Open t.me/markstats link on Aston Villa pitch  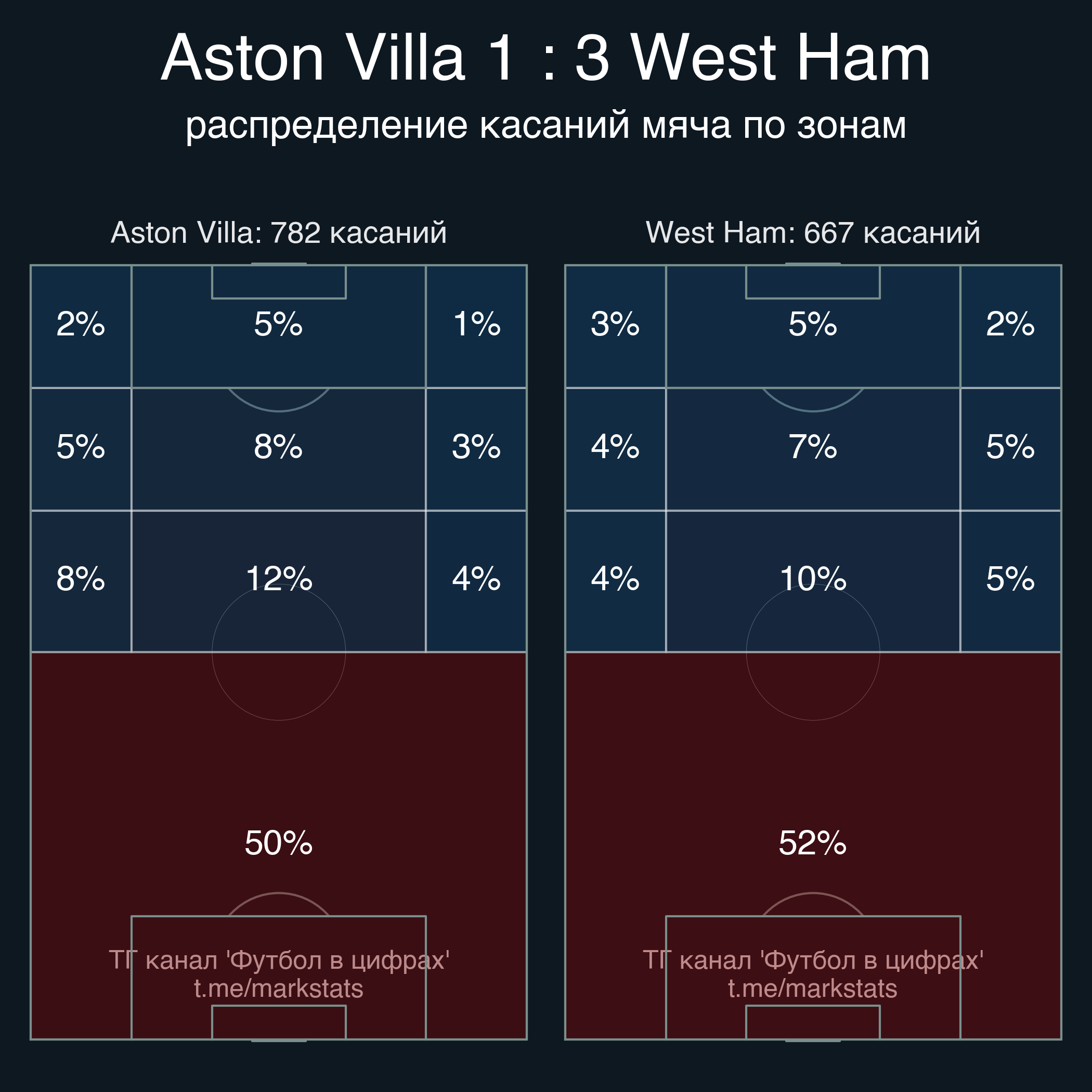point(279,989)
